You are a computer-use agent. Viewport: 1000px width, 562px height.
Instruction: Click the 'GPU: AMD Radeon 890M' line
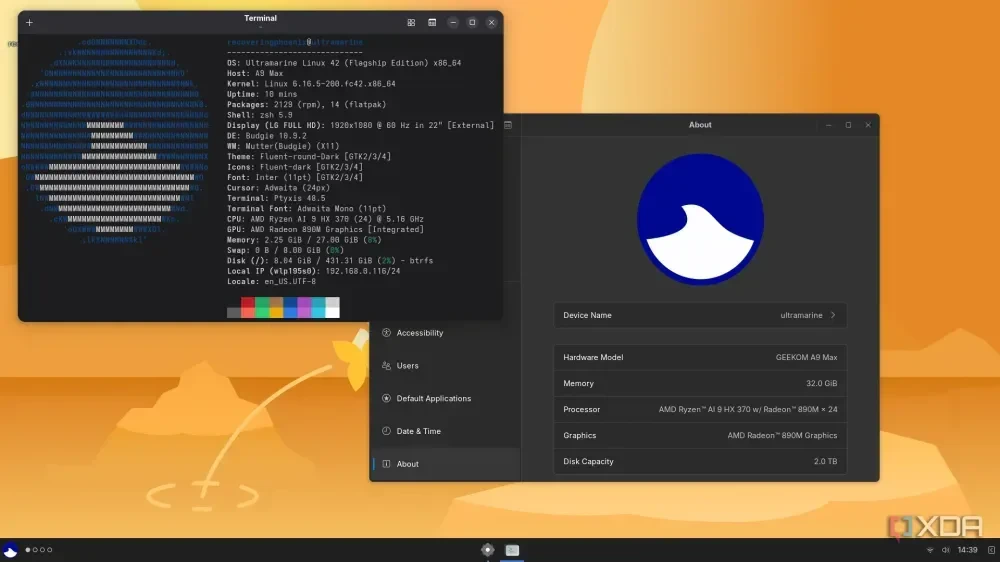325,230
